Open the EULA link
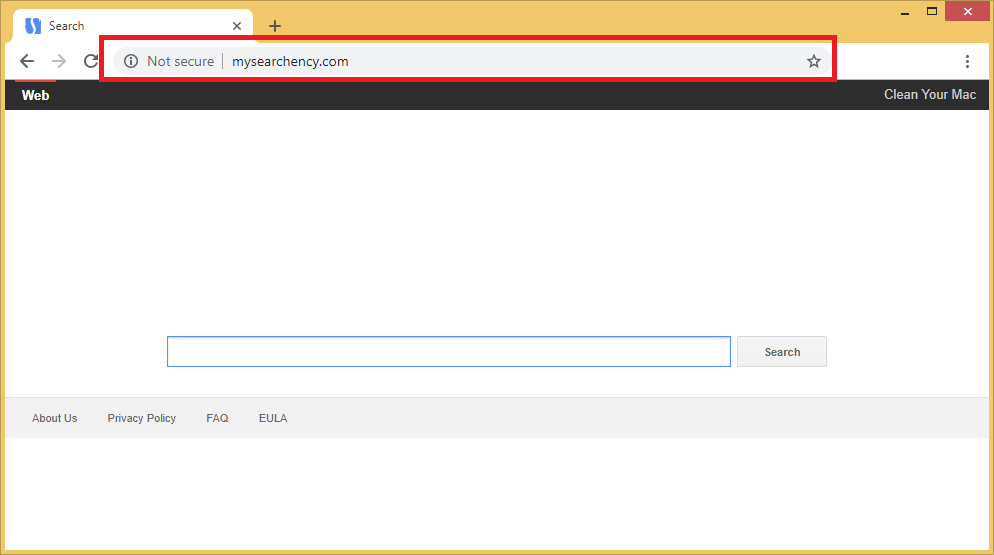994x555 pixels. tap(273, 418)
